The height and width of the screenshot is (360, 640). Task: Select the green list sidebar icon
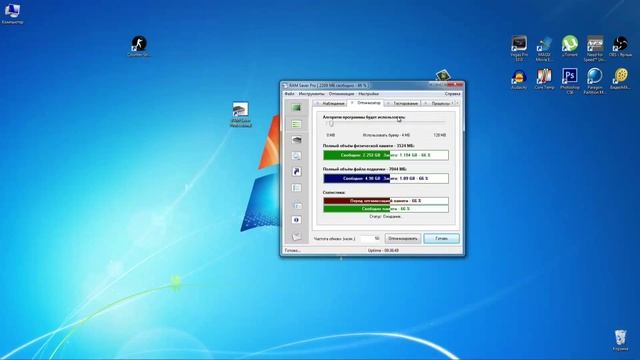pyautogui.click(x=296, y=124)
